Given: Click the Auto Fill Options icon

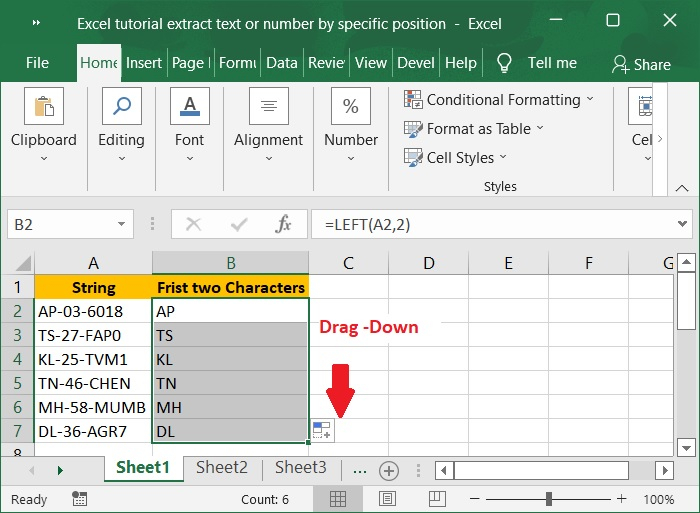Looking at the screenshot, I should point(321,431).
